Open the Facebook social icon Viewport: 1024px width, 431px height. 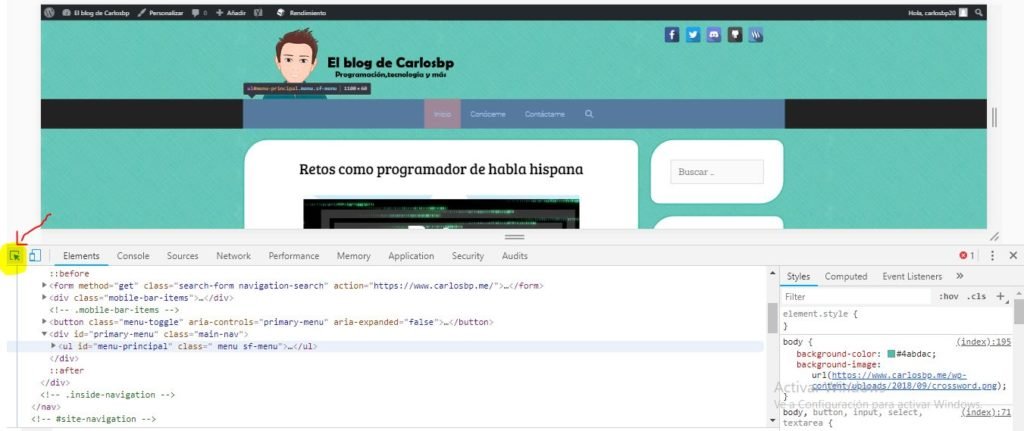click(672, 35)
